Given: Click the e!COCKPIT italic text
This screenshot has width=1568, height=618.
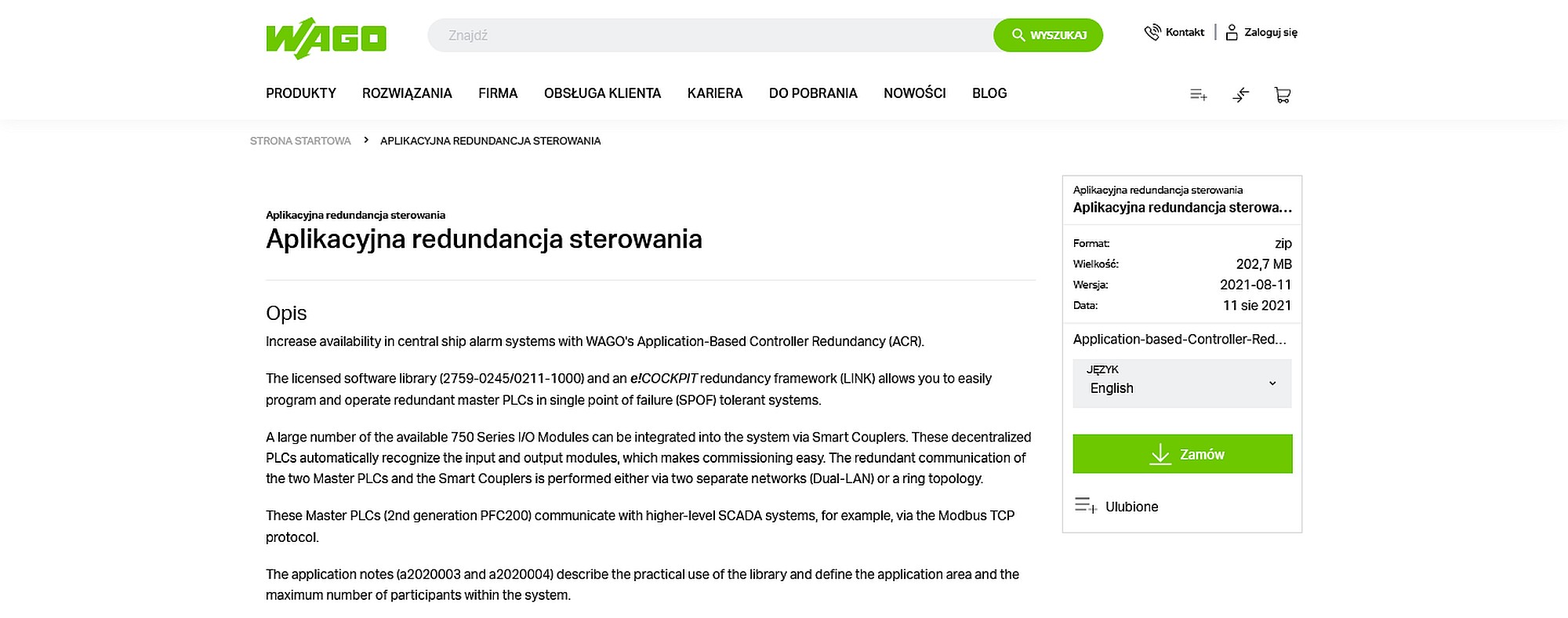Looking at the screenshot, I should pos(663,379).
